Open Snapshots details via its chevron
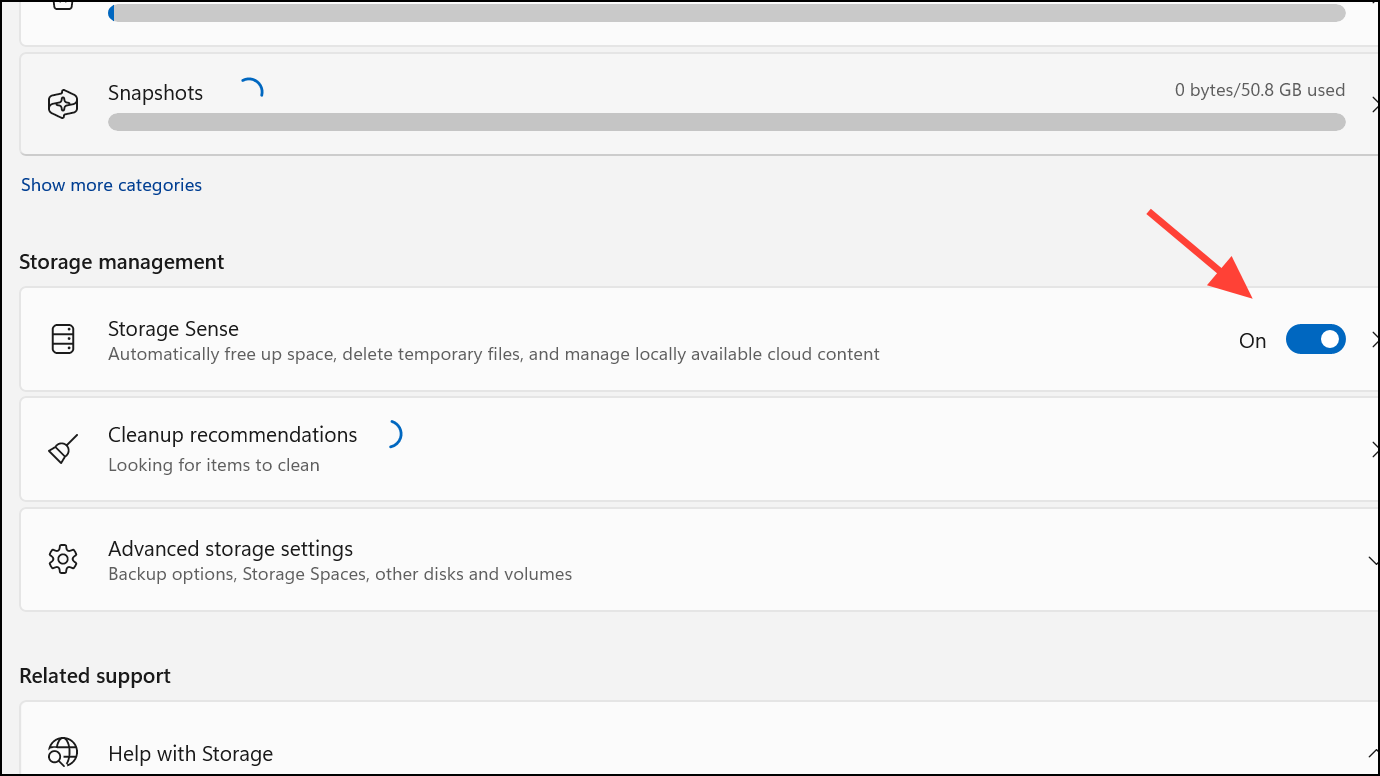Screen dimensions: 1380x776 pyautogui.click(x=1375, y=104)
